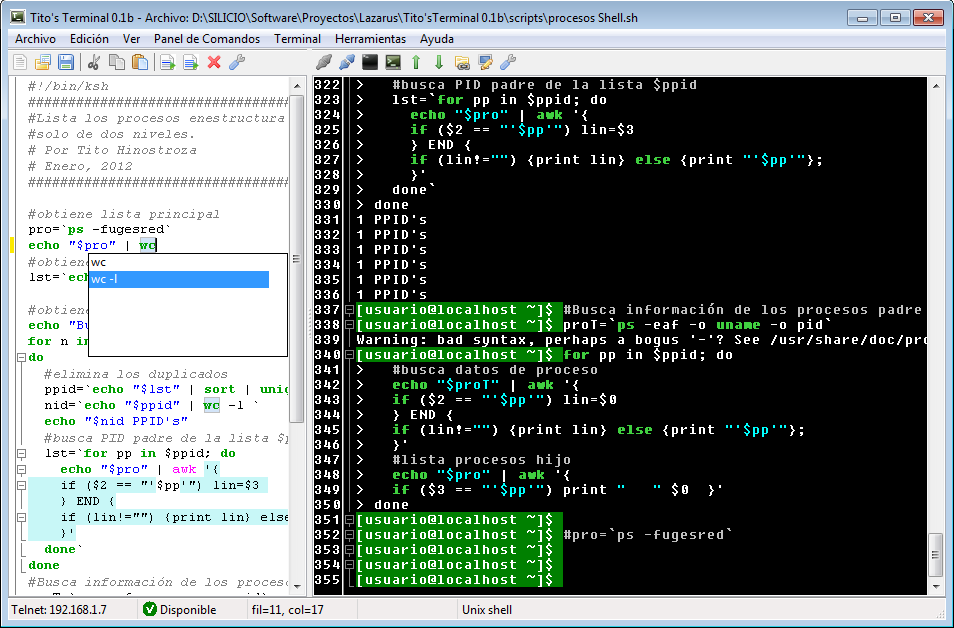The width and height of the screenshot is (954, 628).
Task: Click the terminal's vertical scrollbar thumb
Action: point(935,548)
